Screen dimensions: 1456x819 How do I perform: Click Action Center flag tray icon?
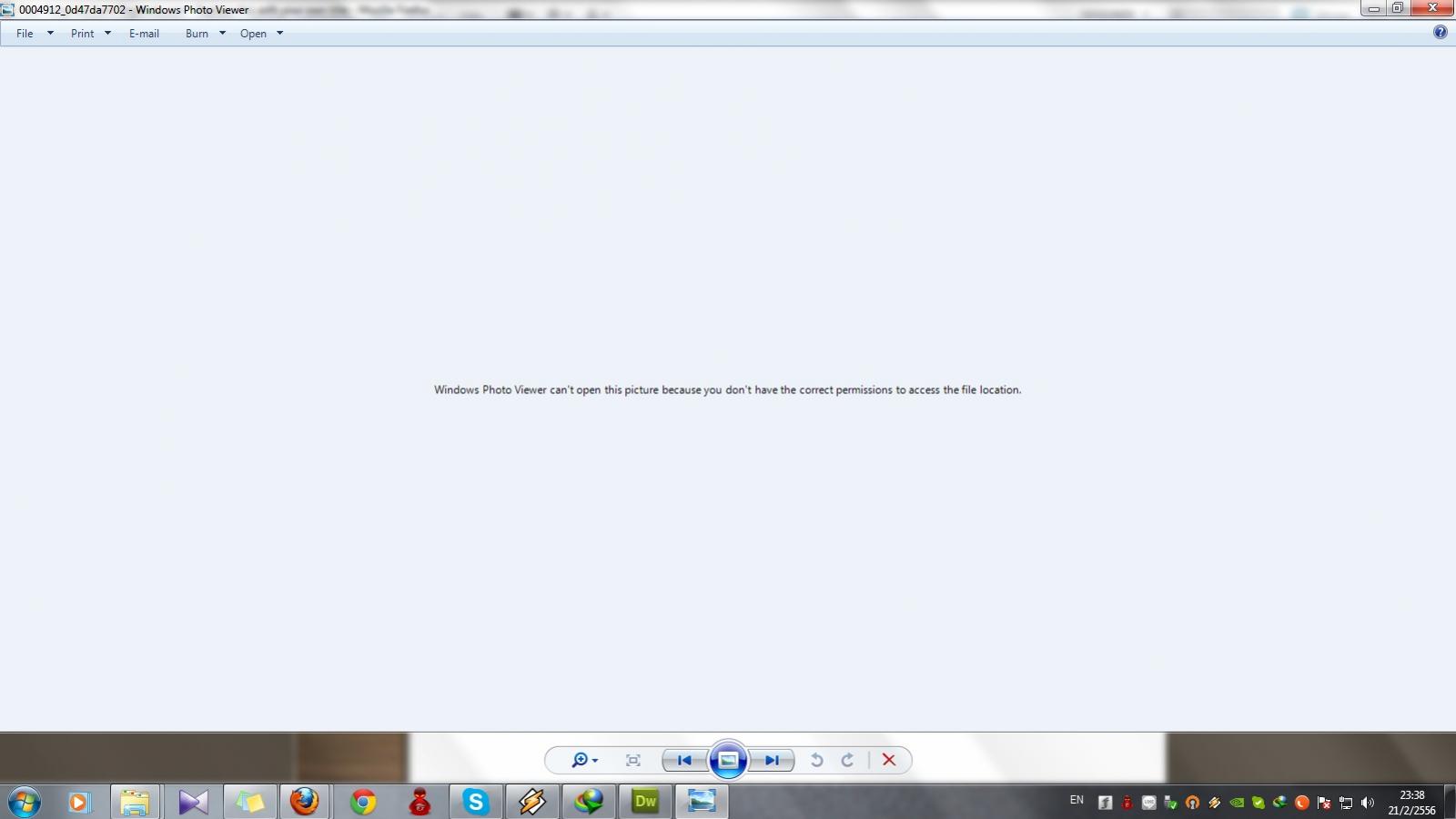[1324, 802]
